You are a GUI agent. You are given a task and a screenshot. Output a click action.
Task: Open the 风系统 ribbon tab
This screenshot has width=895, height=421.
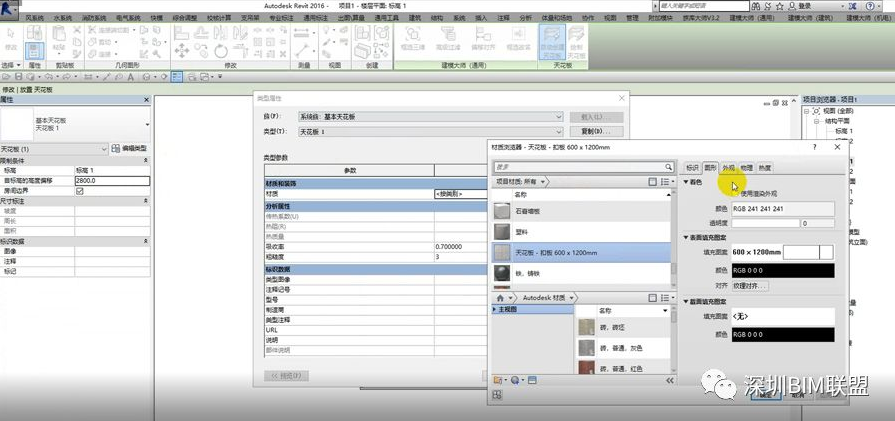[x=34, y=18]
